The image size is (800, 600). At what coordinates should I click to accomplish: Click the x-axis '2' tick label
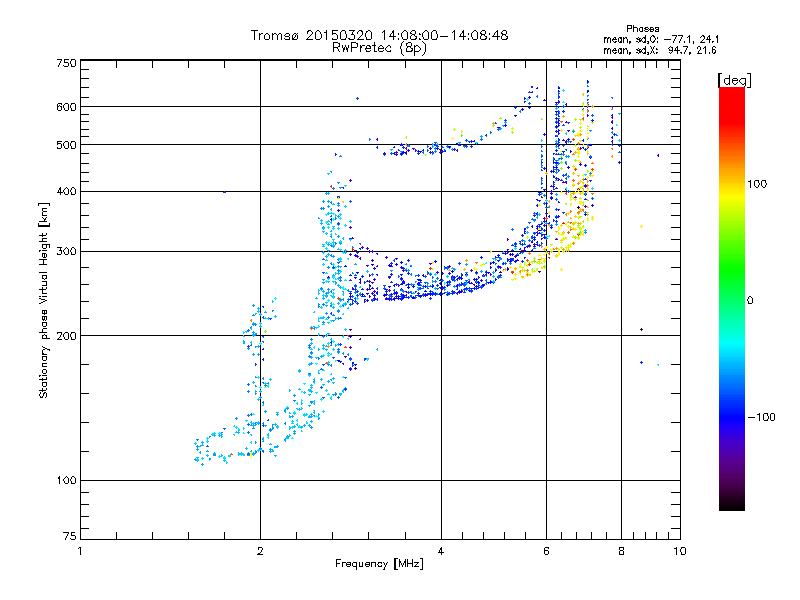pyautogui.click(x=260, y=551)
